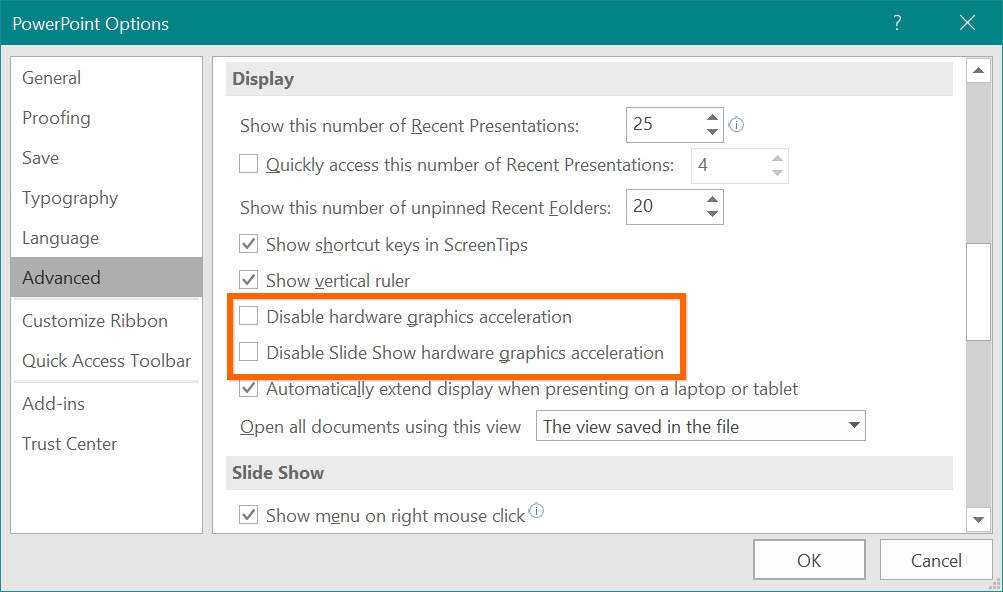1003x592 pixels.
Task: Switch to the General options section
Action: coord(51,77)
